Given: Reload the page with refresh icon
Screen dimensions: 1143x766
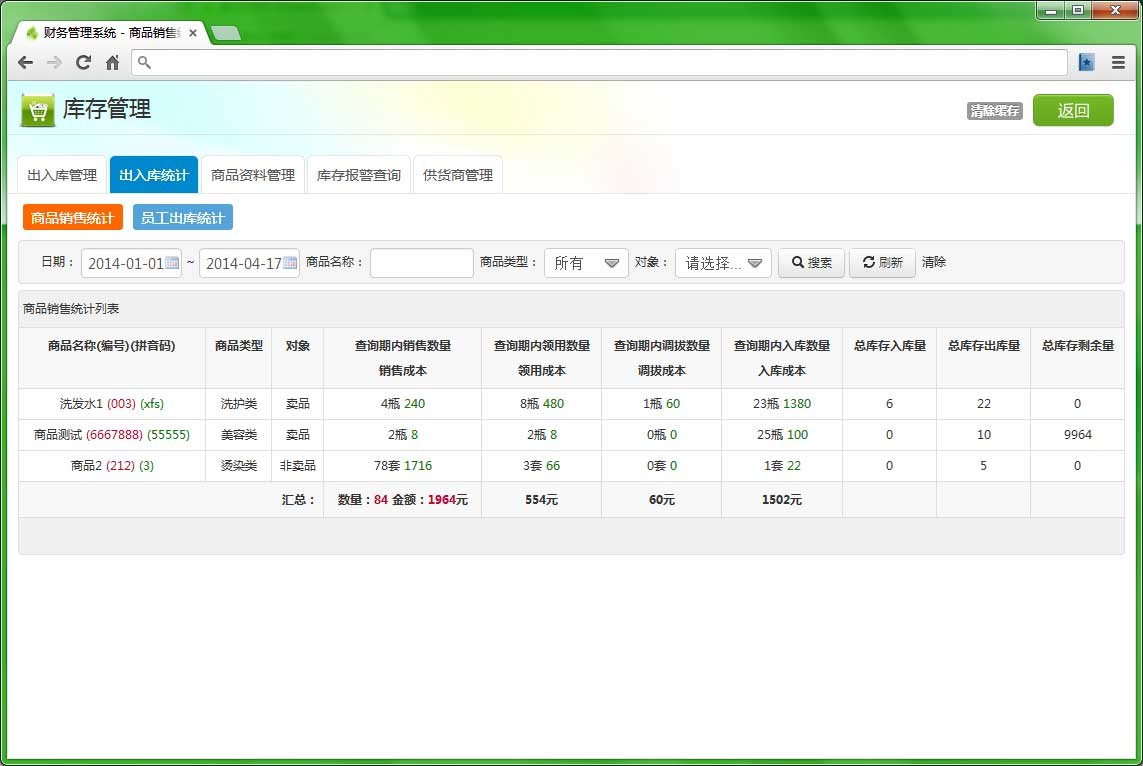Looking at the screenshot, I should click(83, 62).
